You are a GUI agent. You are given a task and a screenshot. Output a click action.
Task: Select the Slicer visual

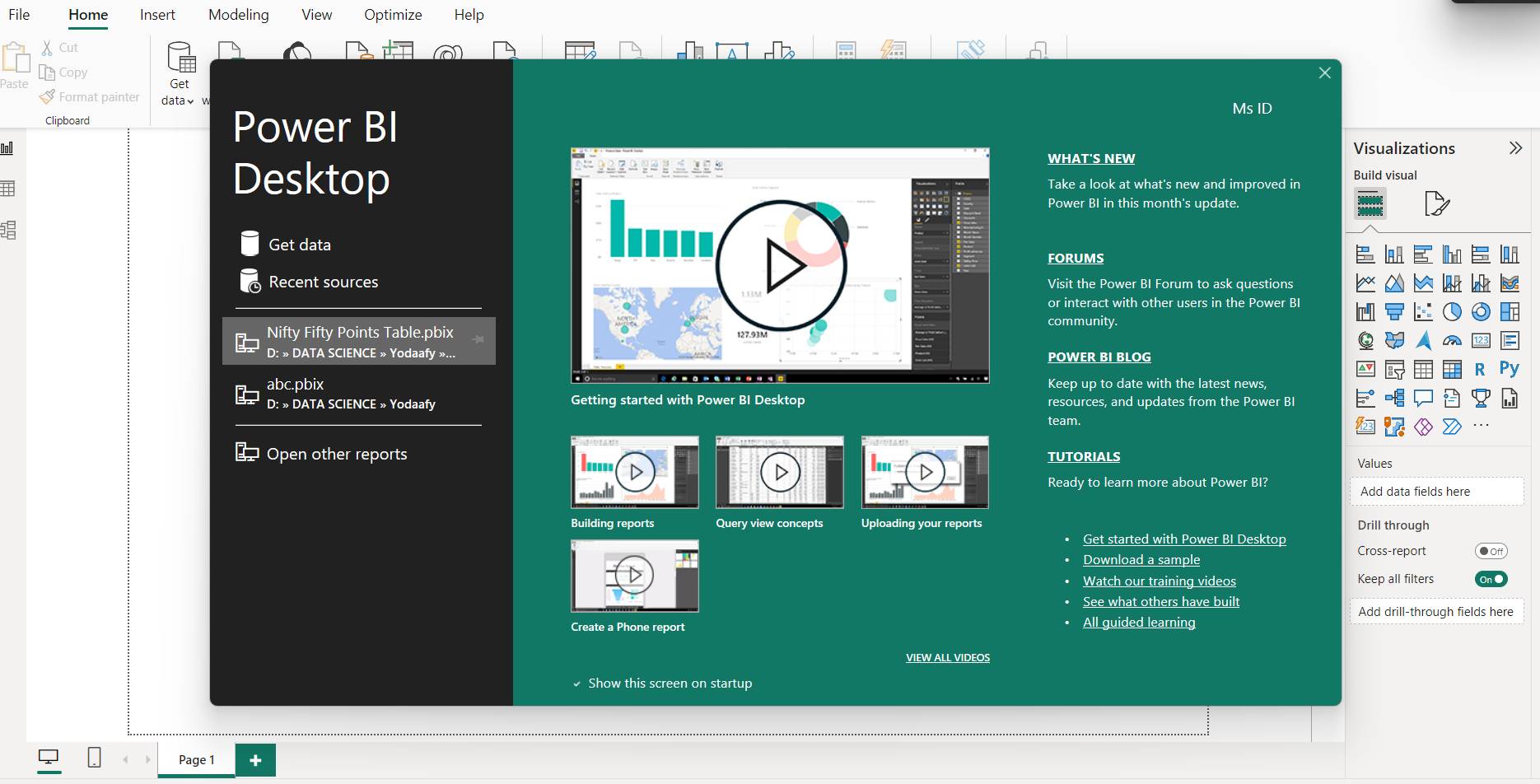coord(1394,369)
